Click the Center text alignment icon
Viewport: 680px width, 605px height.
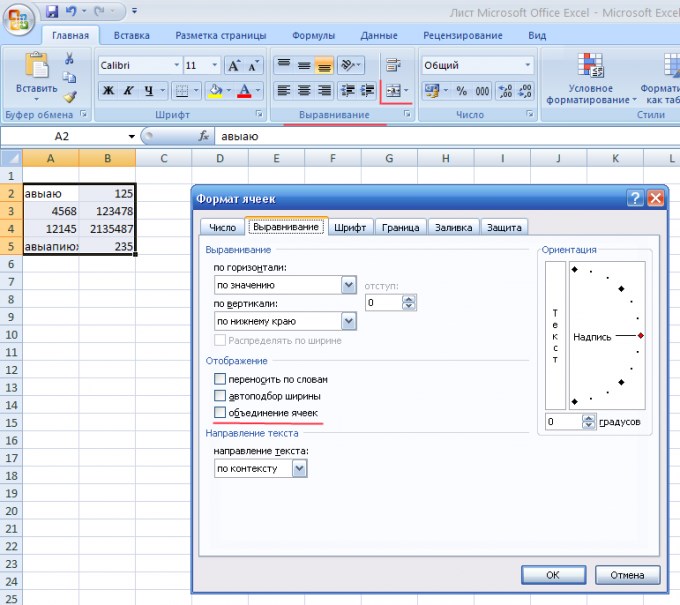point(304,91)
